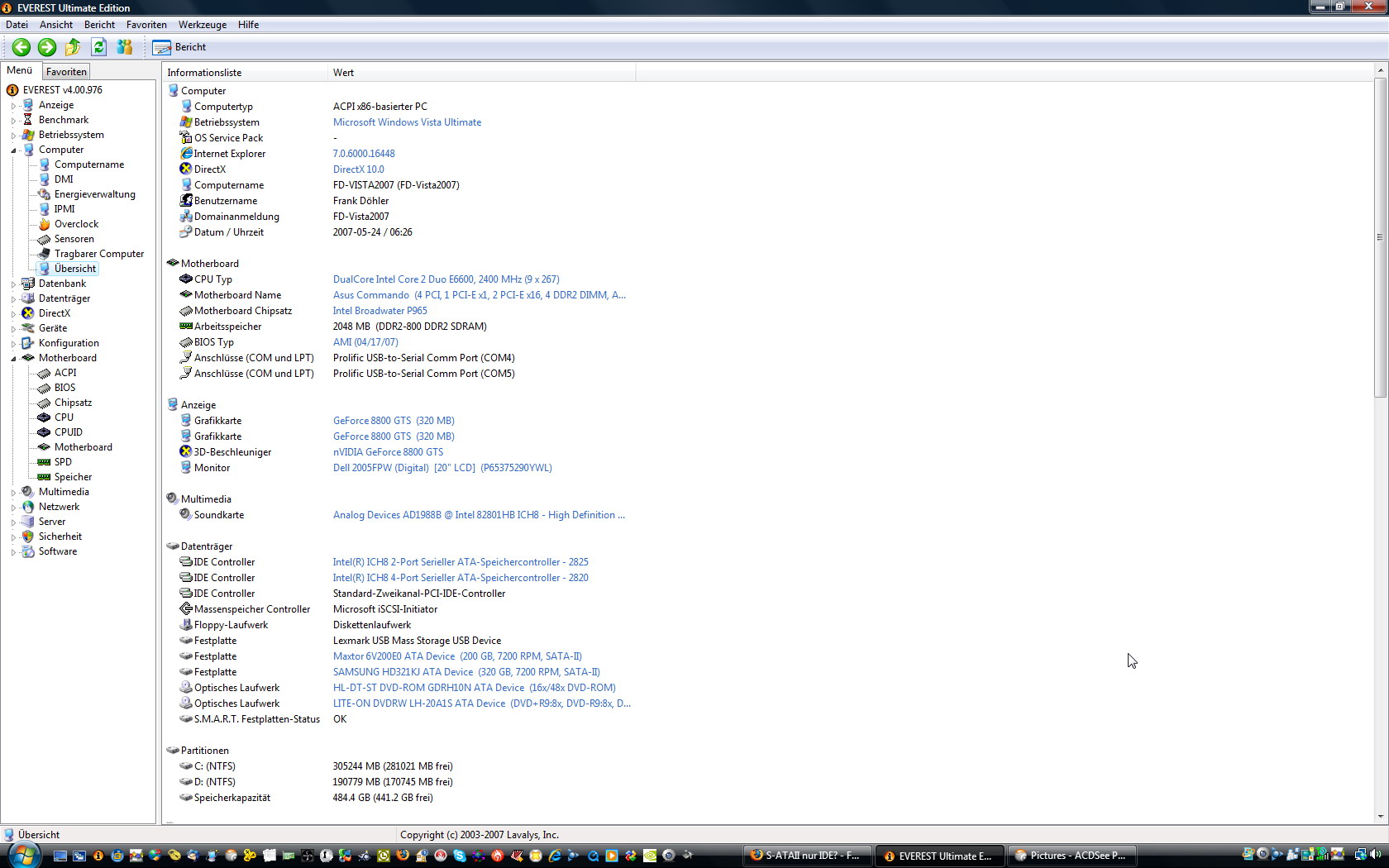Screen dimensions: 1389x868
Task: Select the Multimedia speaker icon in tree
Action: 28,492
